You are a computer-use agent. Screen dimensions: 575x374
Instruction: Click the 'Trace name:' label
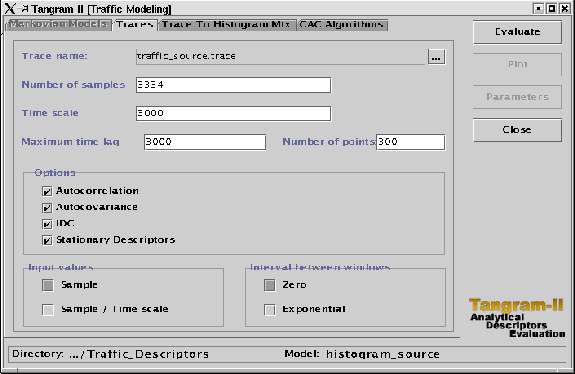55,56
